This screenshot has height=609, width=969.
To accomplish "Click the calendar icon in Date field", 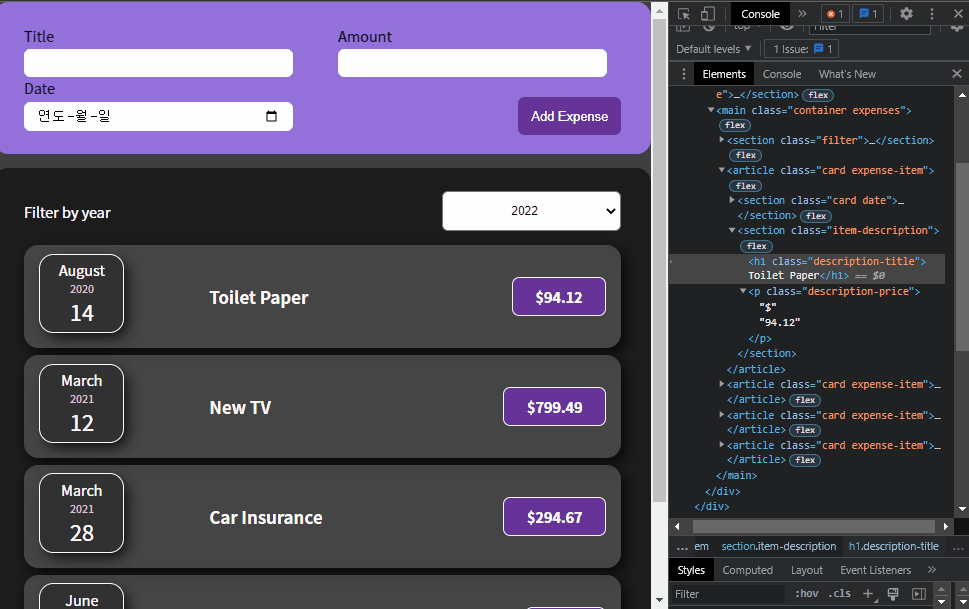I will click(x=271, y=116).
